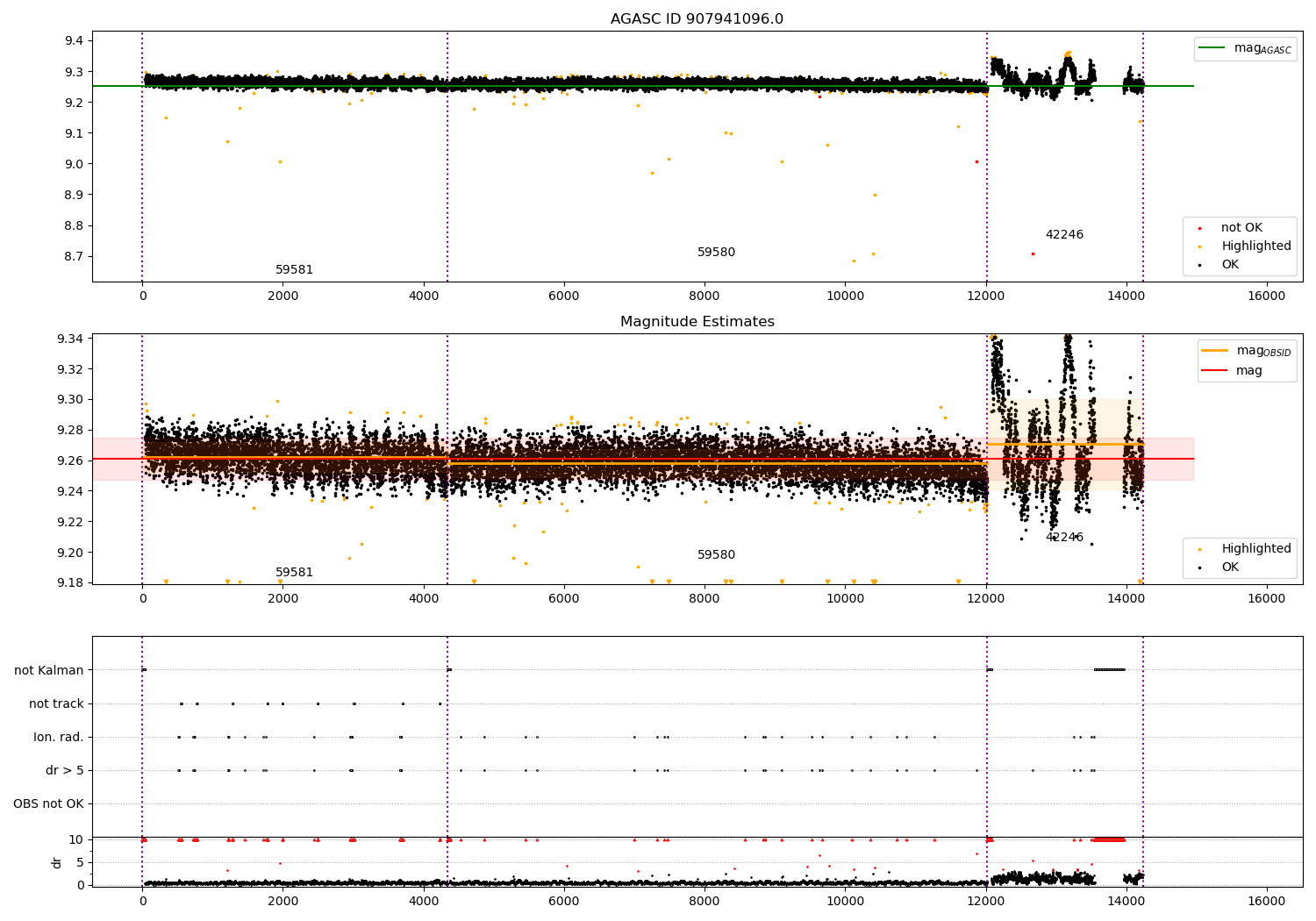The height and width of the screenshot is (921, 1316).
Task: Click the 9.18 y-axis tick label
Action: click(x=70, y=583)
